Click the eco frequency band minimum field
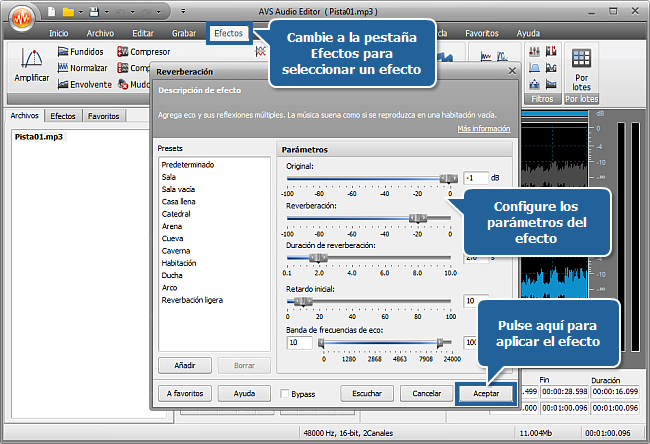This screenshot has height=444, width=650. pos(299,342)
